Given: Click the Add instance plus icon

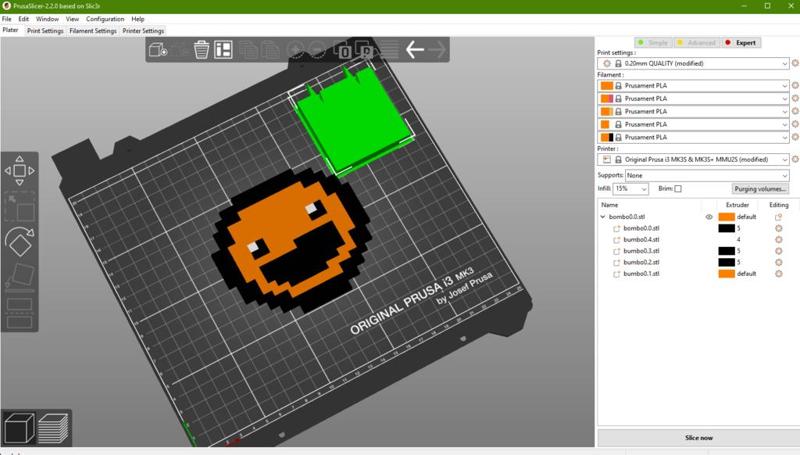Looking at the screenshot, I should pyautogui.click(x=295, y=50).
